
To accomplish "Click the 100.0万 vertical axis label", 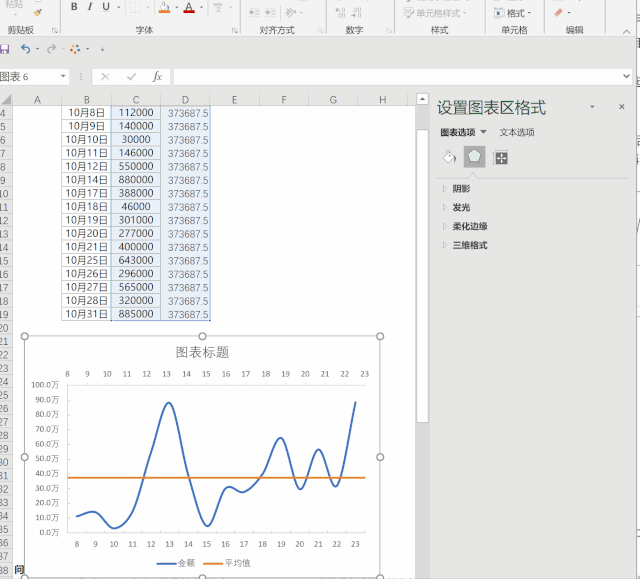I will 45,385.
